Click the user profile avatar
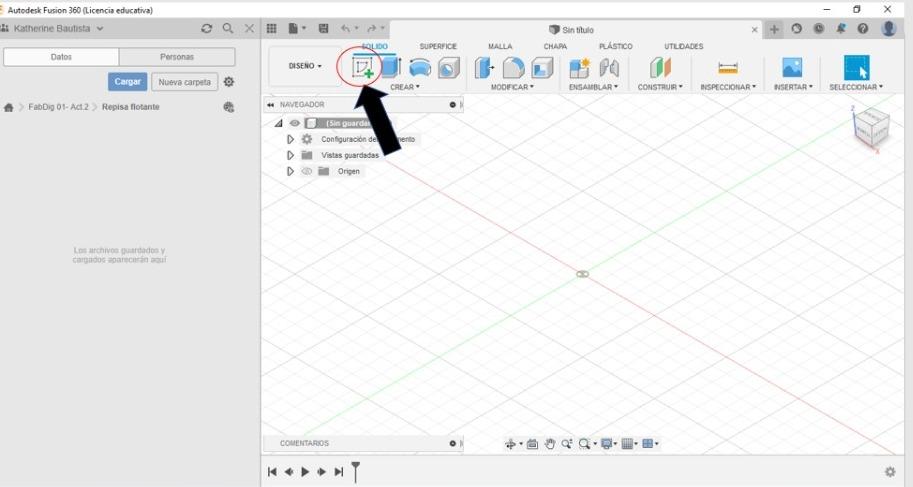This screenshot has width=913, height=487. 889,28
